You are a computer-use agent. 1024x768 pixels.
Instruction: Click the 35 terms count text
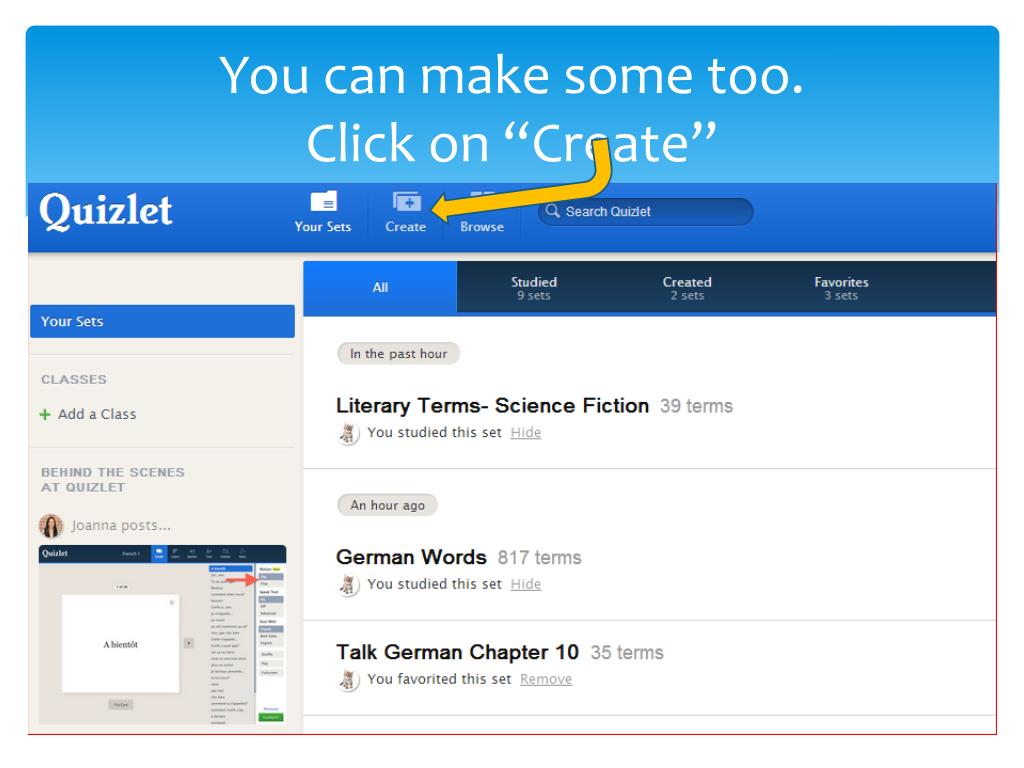(627, 652)
